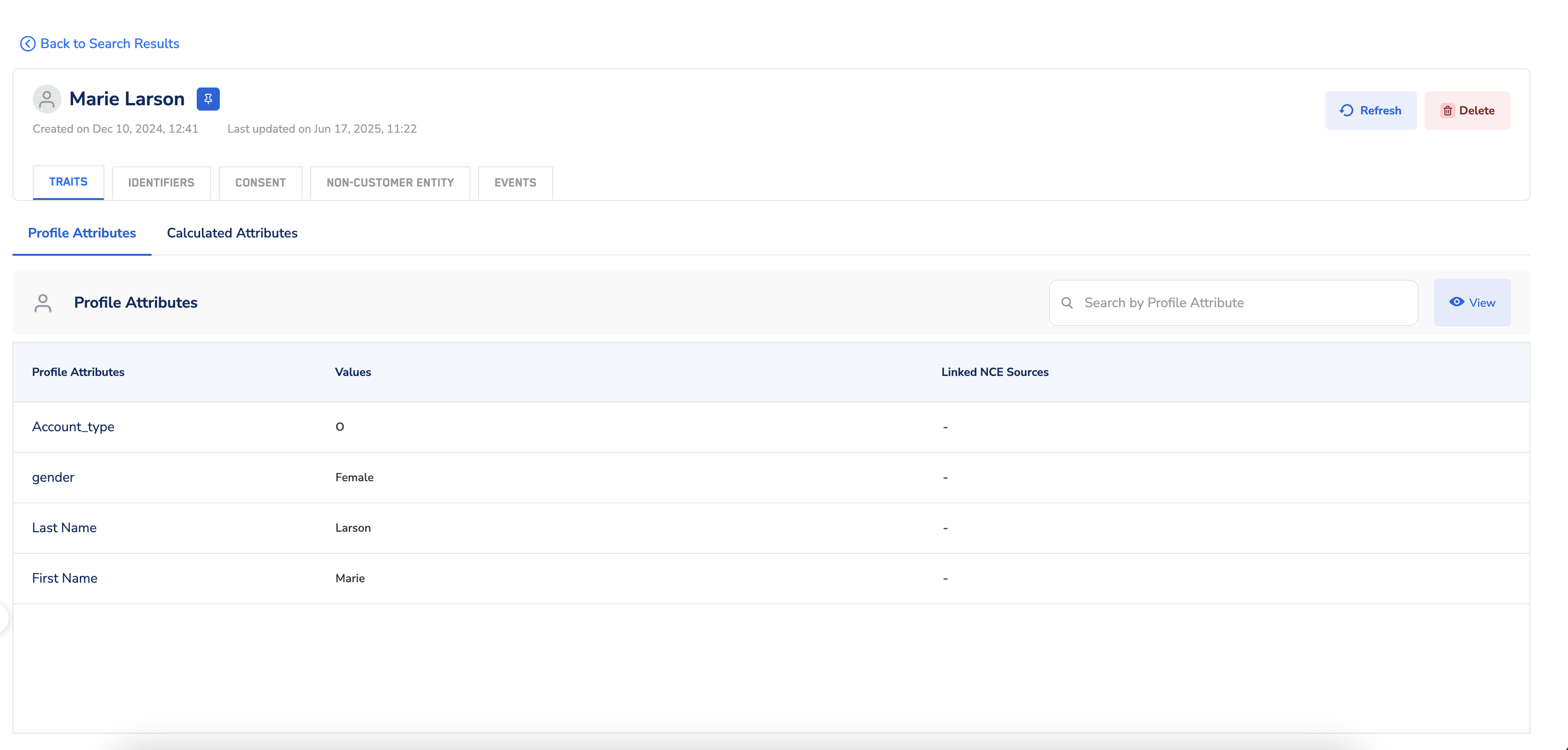Viewport: 1568px width, 750px height.
Task: Go to the EVENTS tab
Action: click(515, 183)
